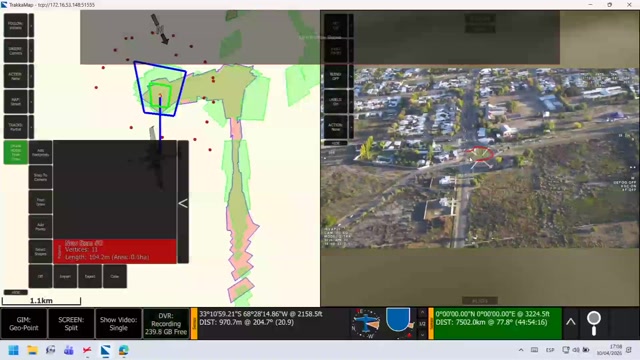Viewport: 640px width, 360px height.
Task: Click the aircraft compass heading icon
Action: [366, 323]
